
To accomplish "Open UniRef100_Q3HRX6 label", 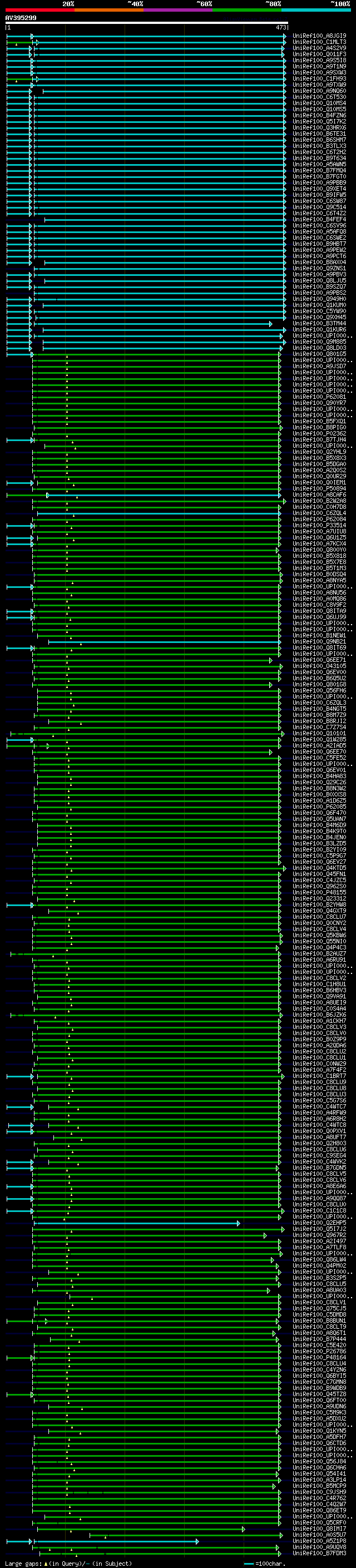I will point(319,127).
